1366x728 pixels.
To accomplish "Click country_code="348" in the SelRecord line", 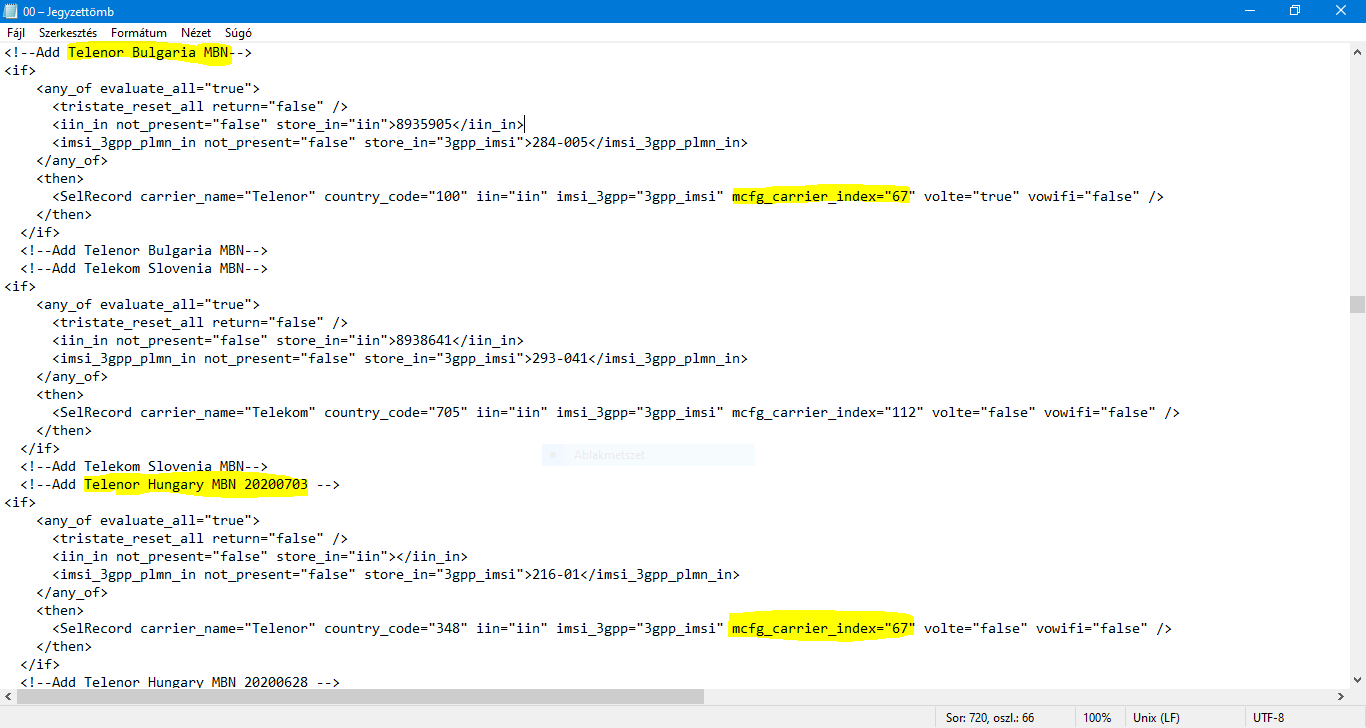I will [396, 629].
